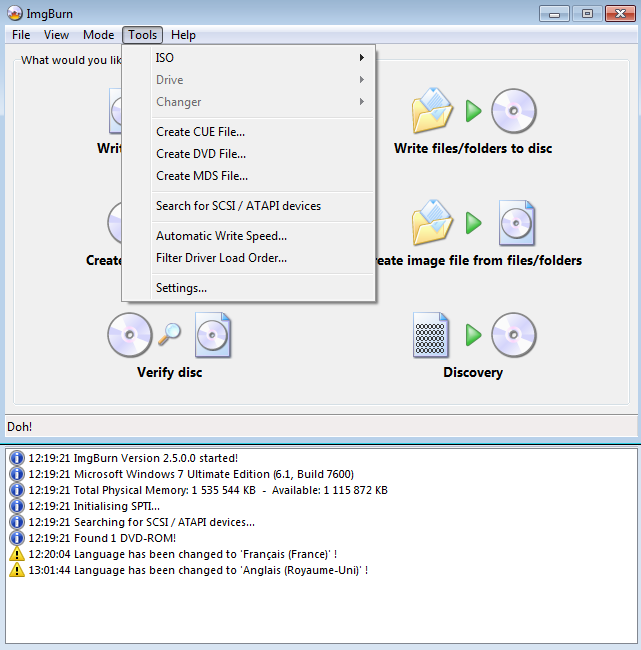Click the Drive submenu arrow
This screenshot has height=650, width=641.
click(362, 80)
